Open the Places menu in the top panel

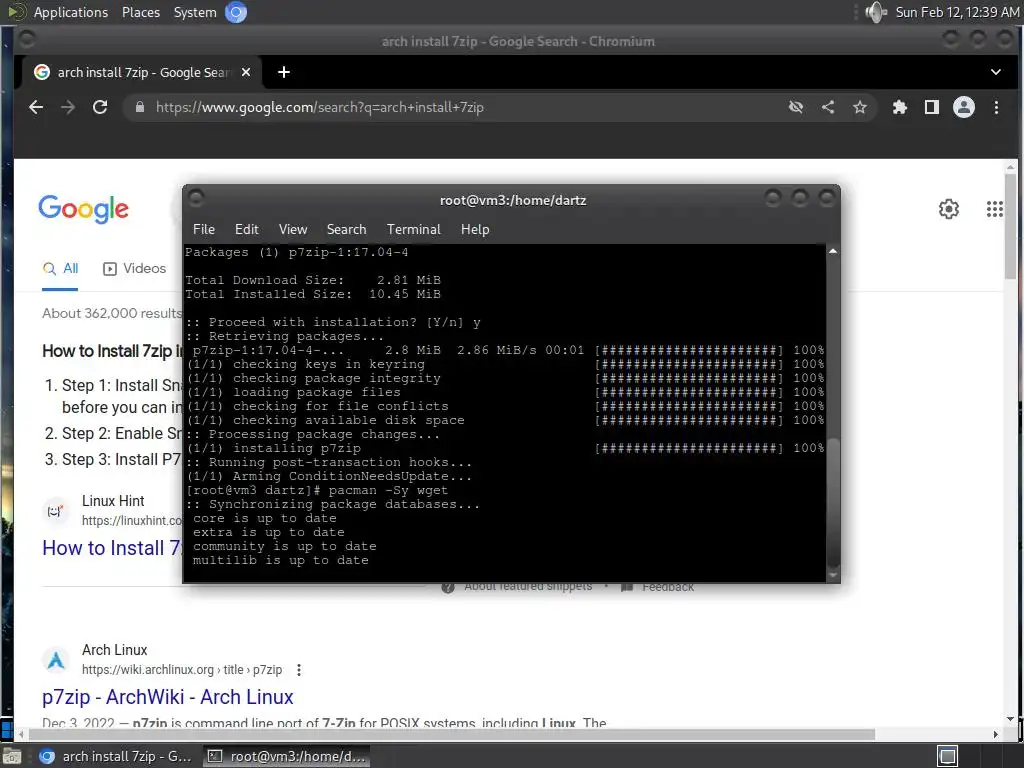[141, 12]
